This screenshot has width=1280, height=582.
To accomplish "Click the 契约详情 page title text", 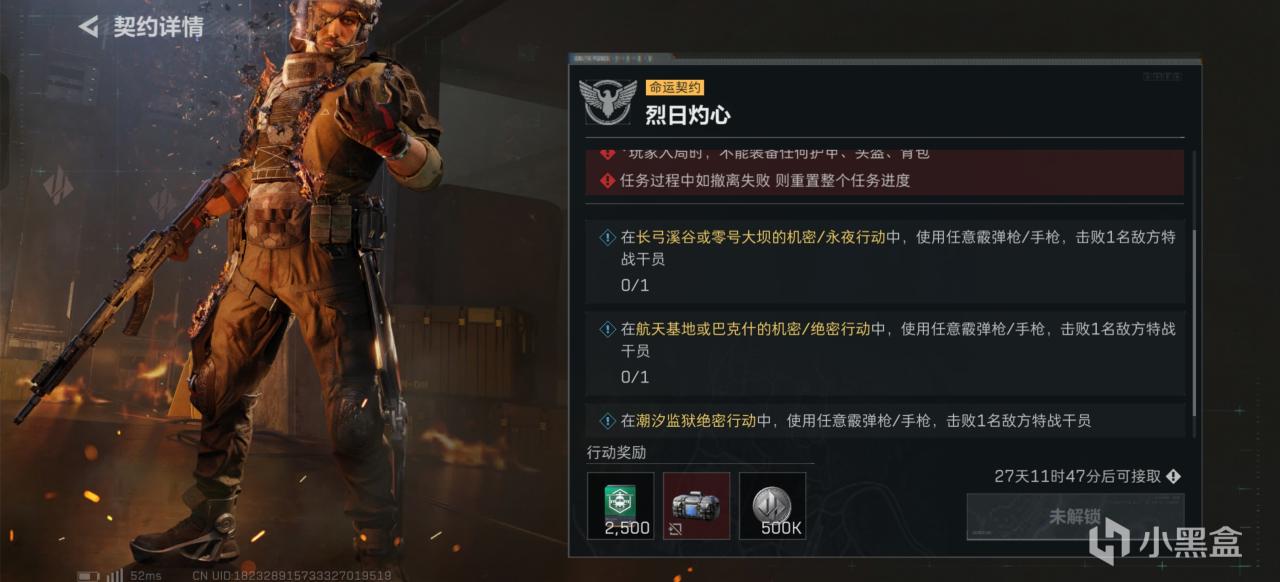I will pos(158,27).
